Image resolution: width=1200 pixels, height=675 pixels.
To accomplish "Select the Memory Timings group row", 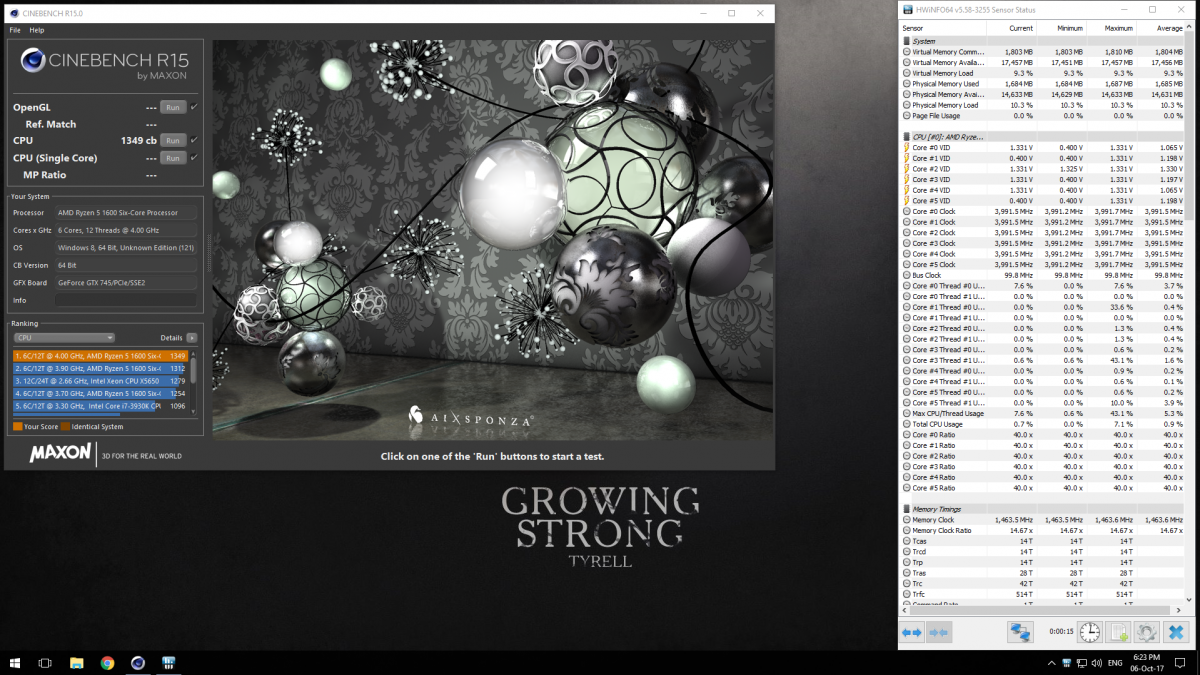I will coord(1043,509).
